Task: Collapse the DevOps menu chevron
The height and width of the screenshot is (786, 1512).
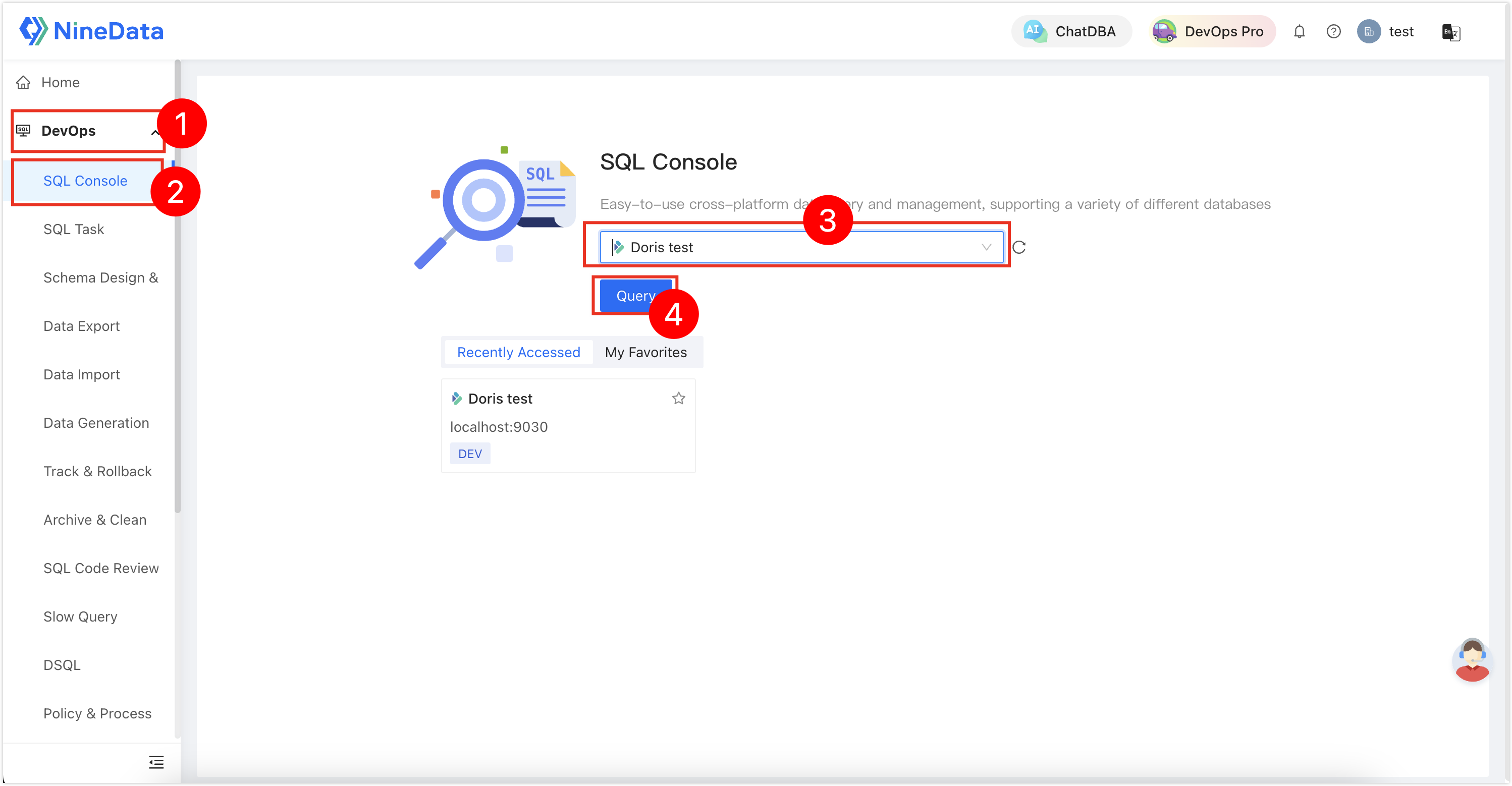Action: point(154,132)
